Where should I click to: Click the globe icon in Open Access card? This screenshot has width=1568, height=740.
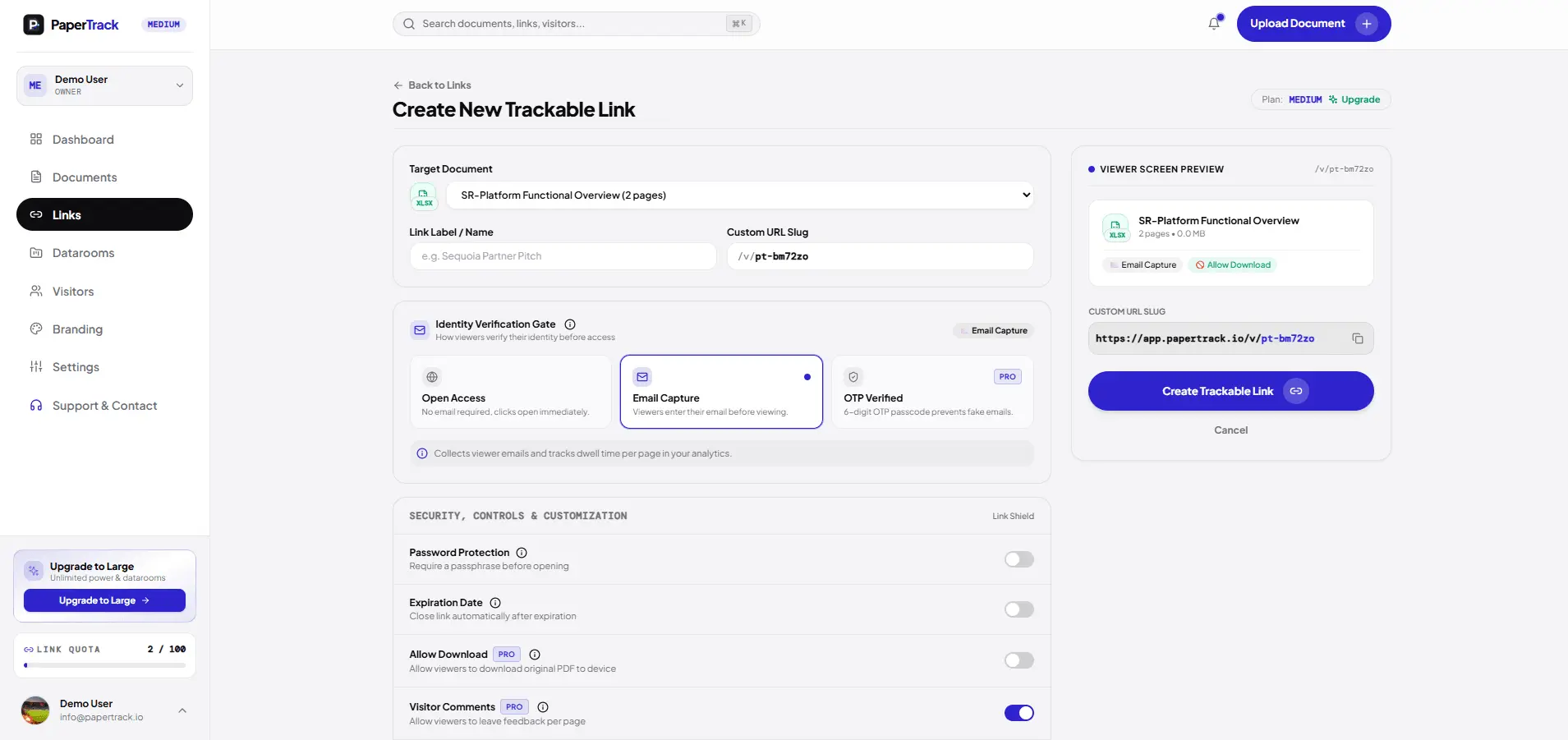coord(432,377)
